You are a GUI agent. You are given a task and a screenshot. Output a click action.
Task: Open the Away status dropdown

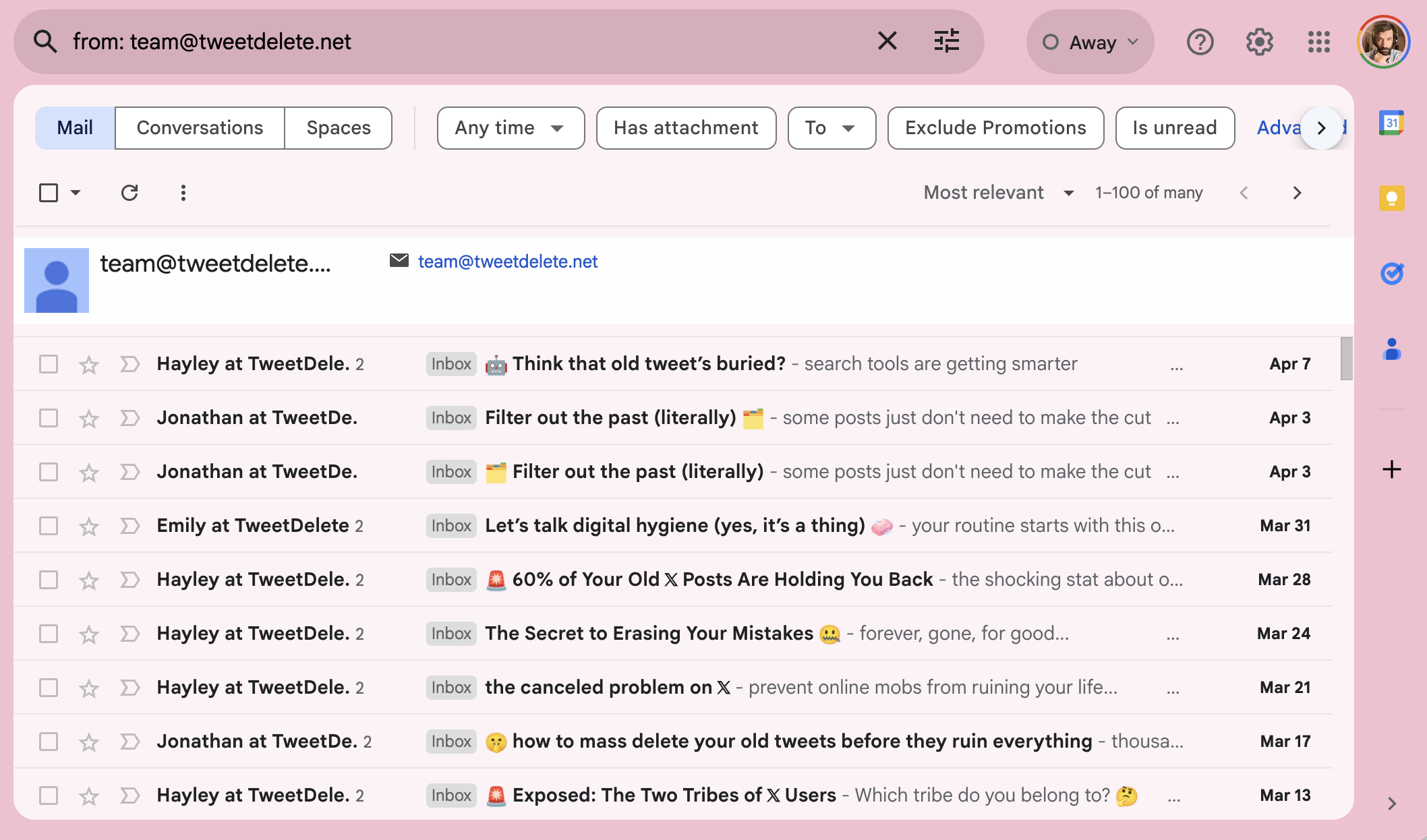click(x=1090, y=42)
